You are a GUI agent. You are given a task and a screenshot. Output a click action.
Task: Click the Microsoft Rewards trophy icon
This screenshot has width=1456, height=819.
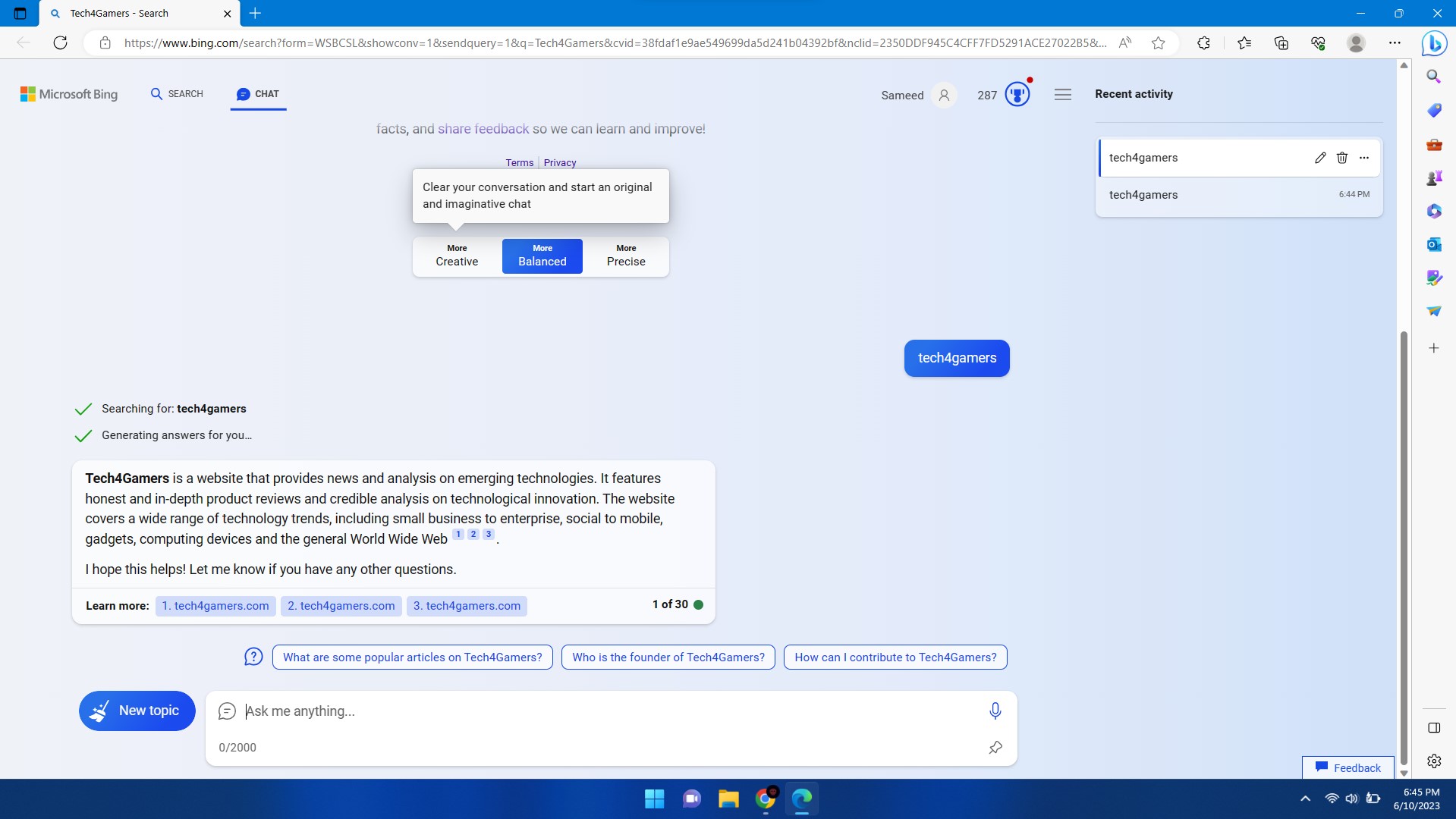1017,95
